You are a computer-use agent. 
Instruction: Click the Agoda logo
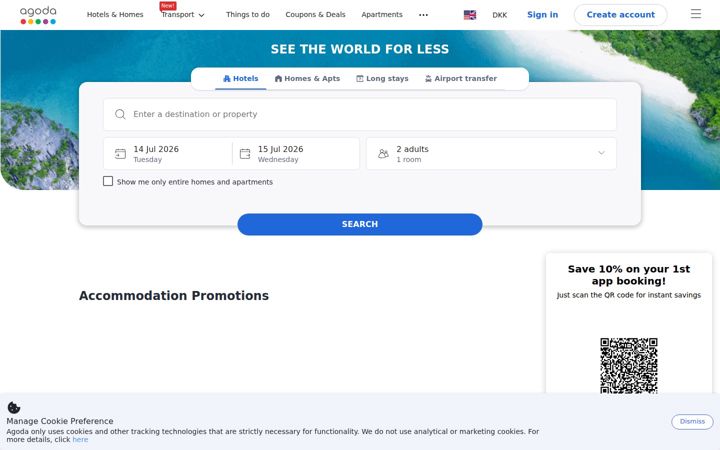[x=38, y=15]
